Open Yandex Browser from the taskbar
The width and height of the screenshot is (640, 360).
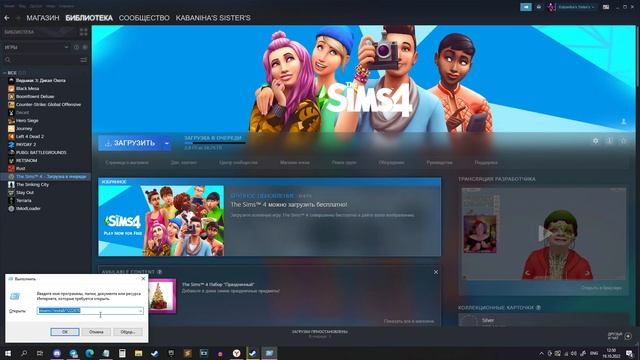click(236, 353)
